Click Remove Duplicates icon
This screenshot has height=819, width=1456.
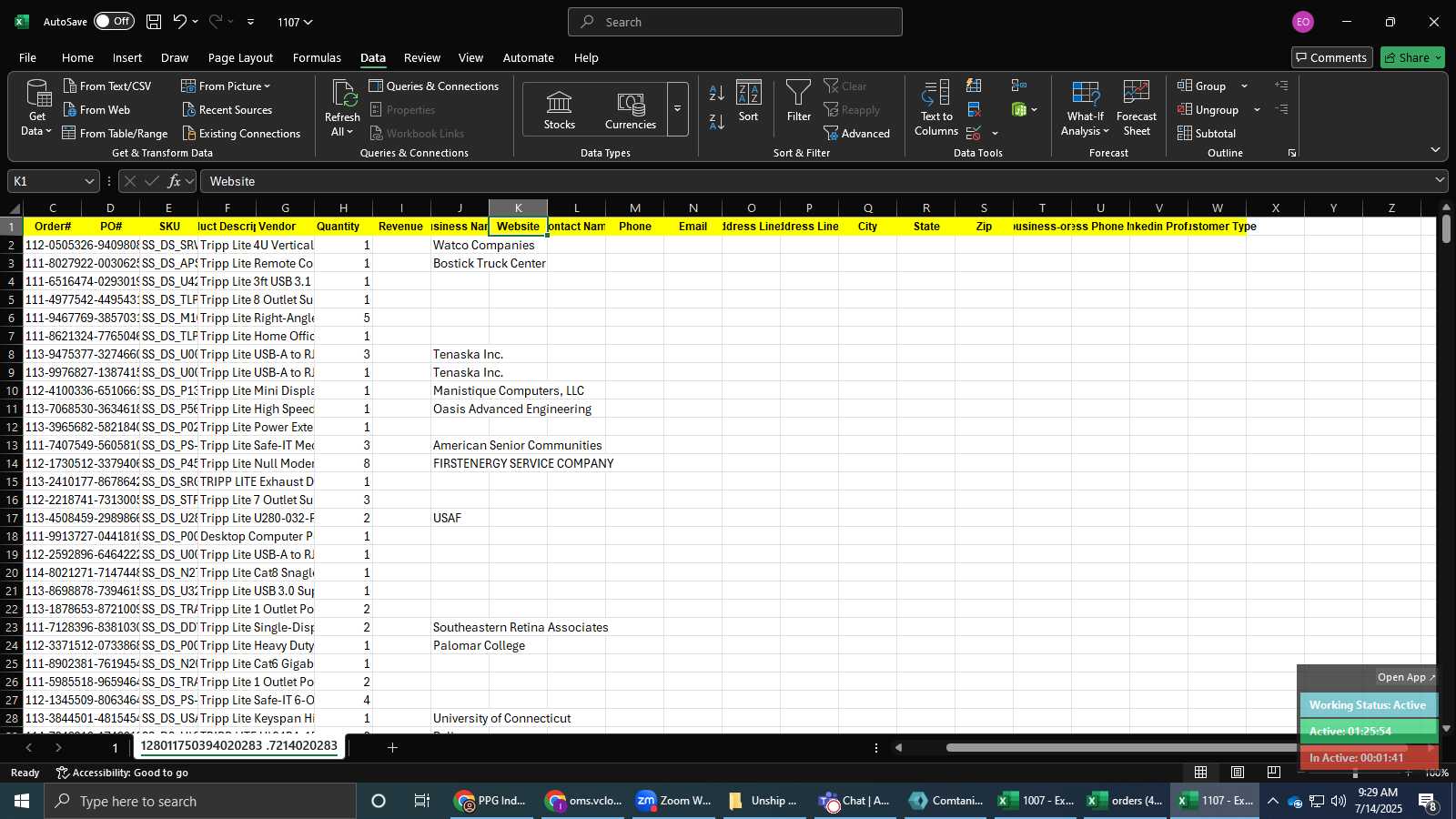click(x=974, y=109)
